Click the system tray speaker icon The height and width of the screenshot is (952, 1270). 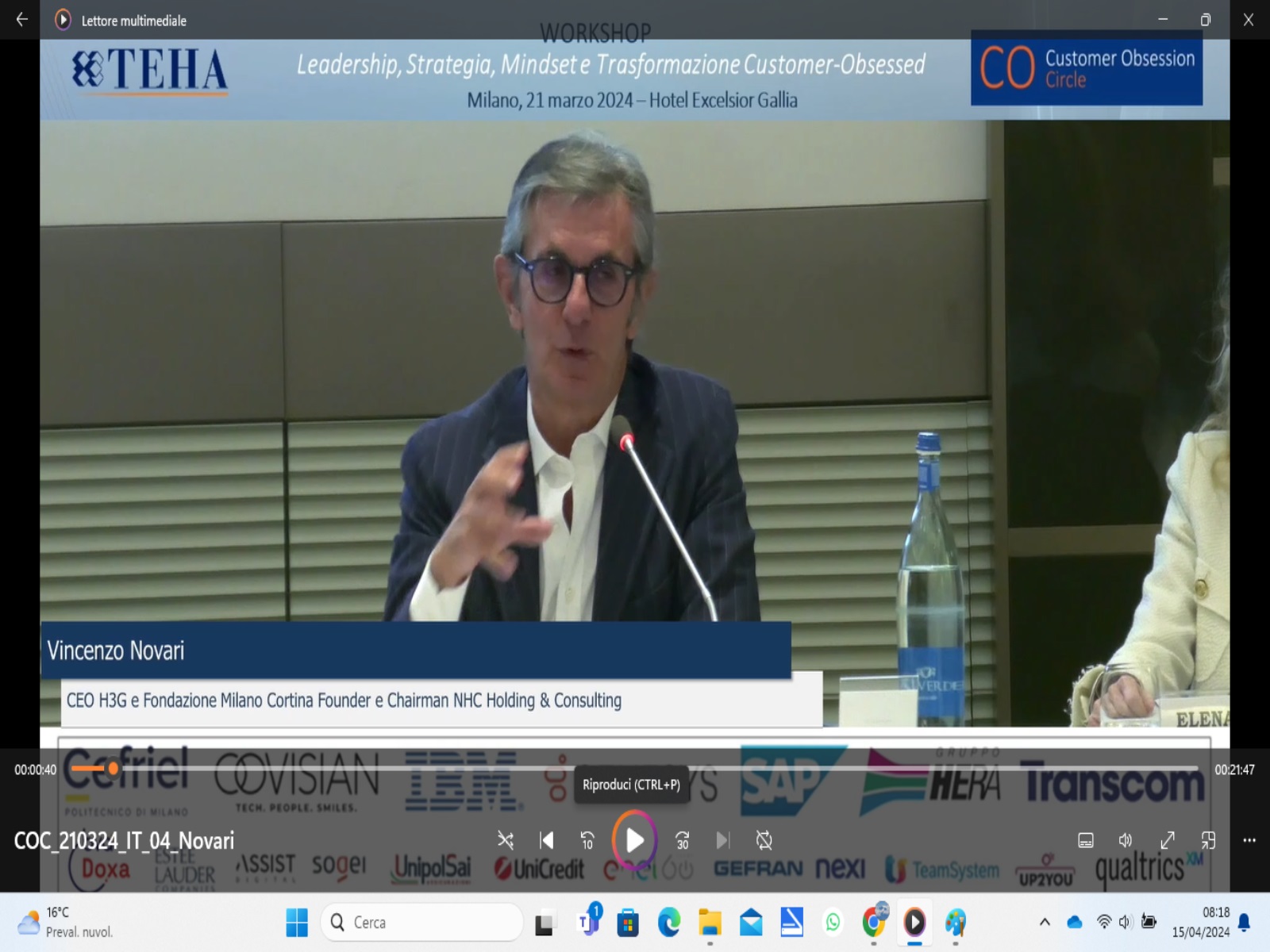coord(1125,922)
